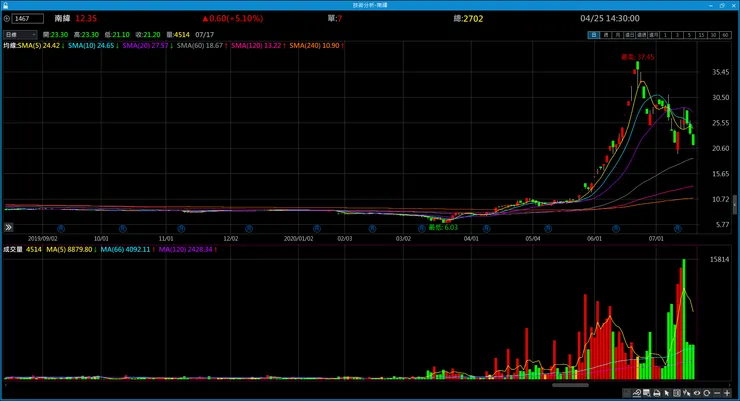Select the 60-minute timeframe tab

pos(725,35)
